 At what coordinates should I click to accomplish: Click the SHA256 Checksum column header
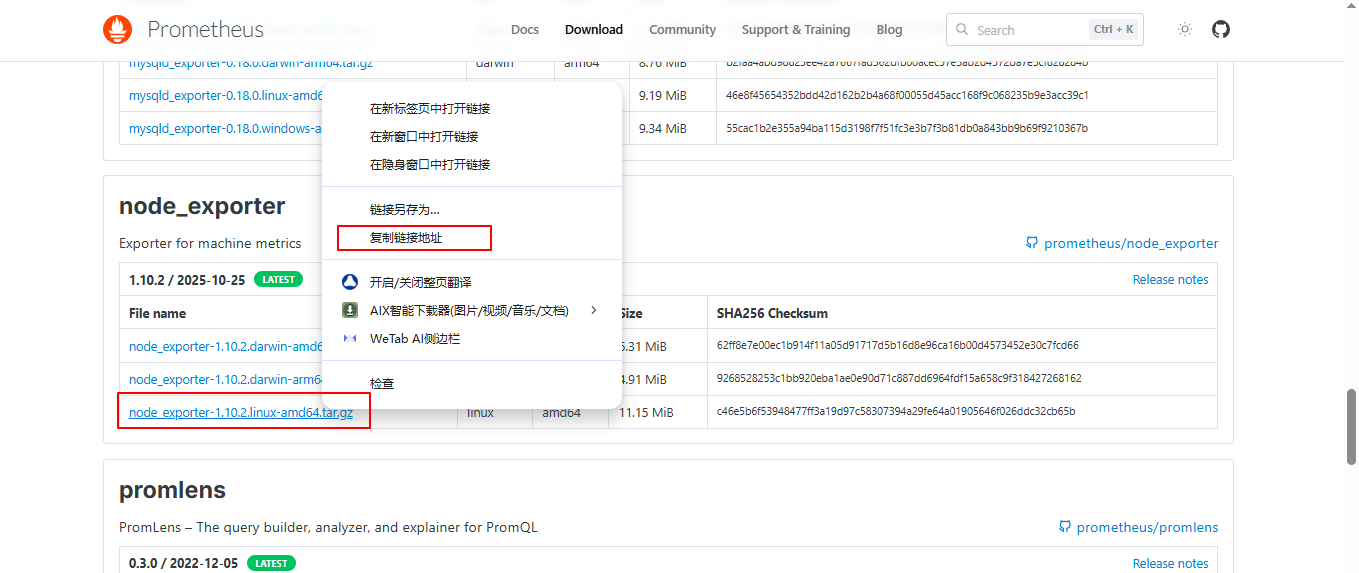click(772, 313)
